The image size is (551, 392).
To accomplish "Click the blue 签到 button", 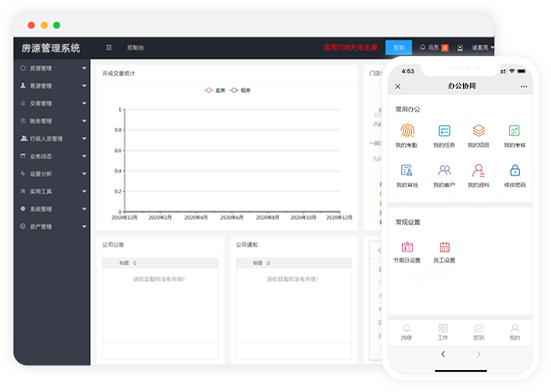I will (398, 47).
